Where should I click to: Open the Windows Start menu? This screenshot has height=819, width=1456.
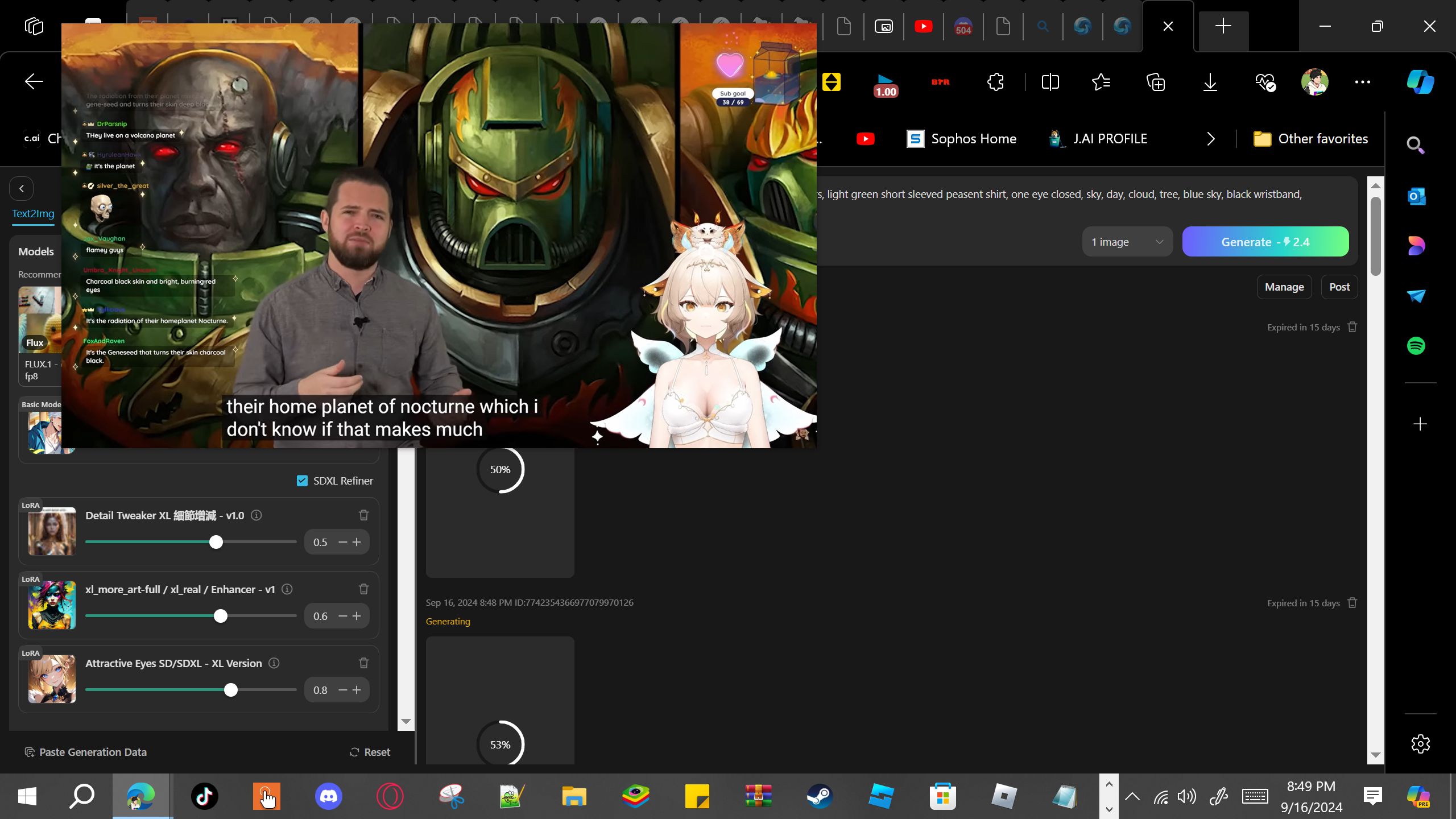[27, 796]
